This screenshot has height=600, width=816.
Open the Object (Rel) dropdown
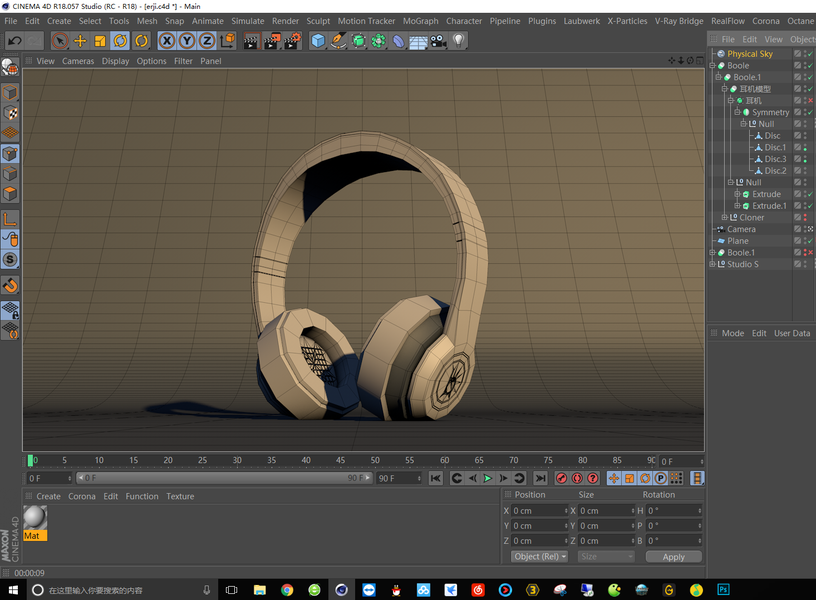coord(539,556)
